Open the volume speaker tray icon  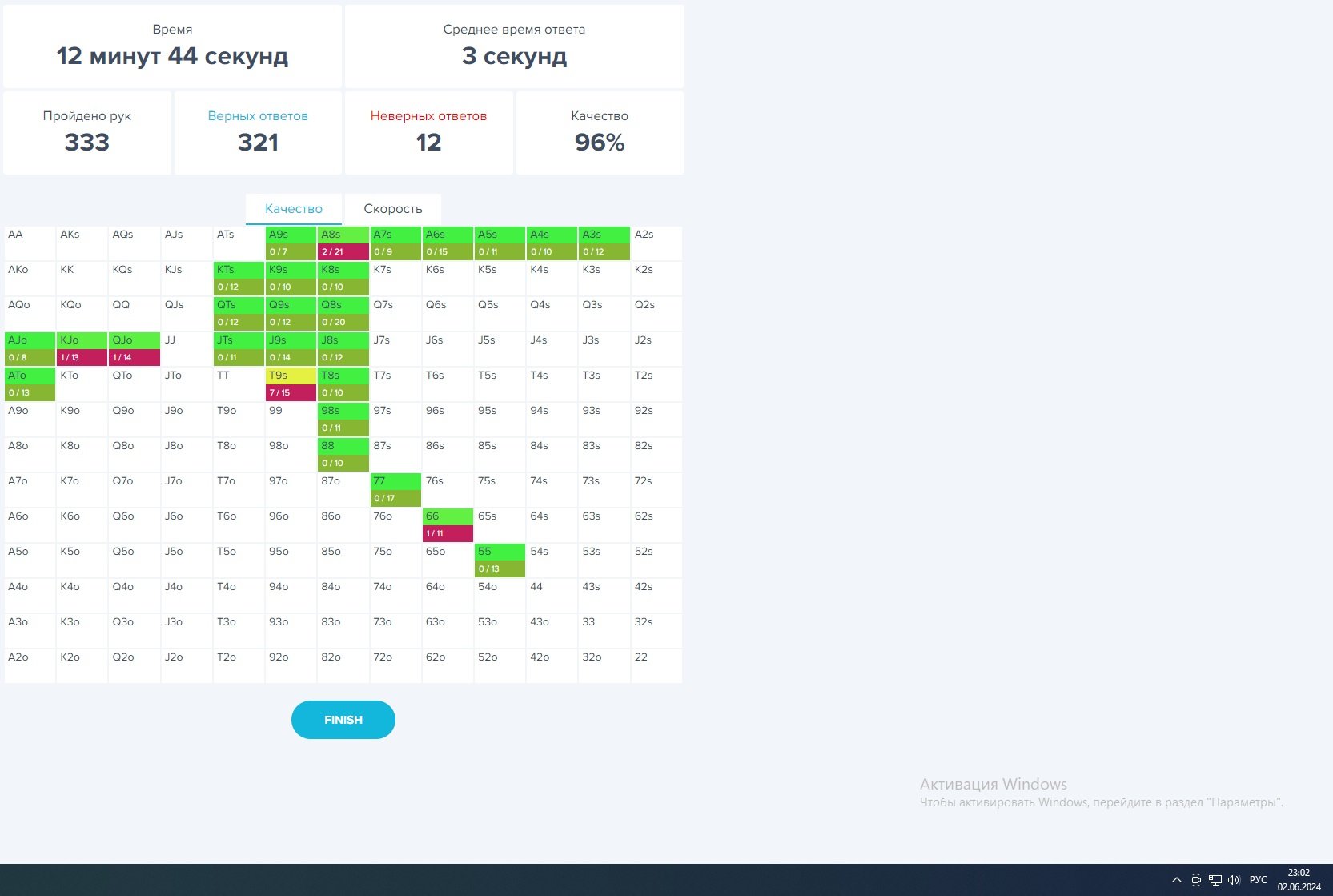click(1234, 880)
